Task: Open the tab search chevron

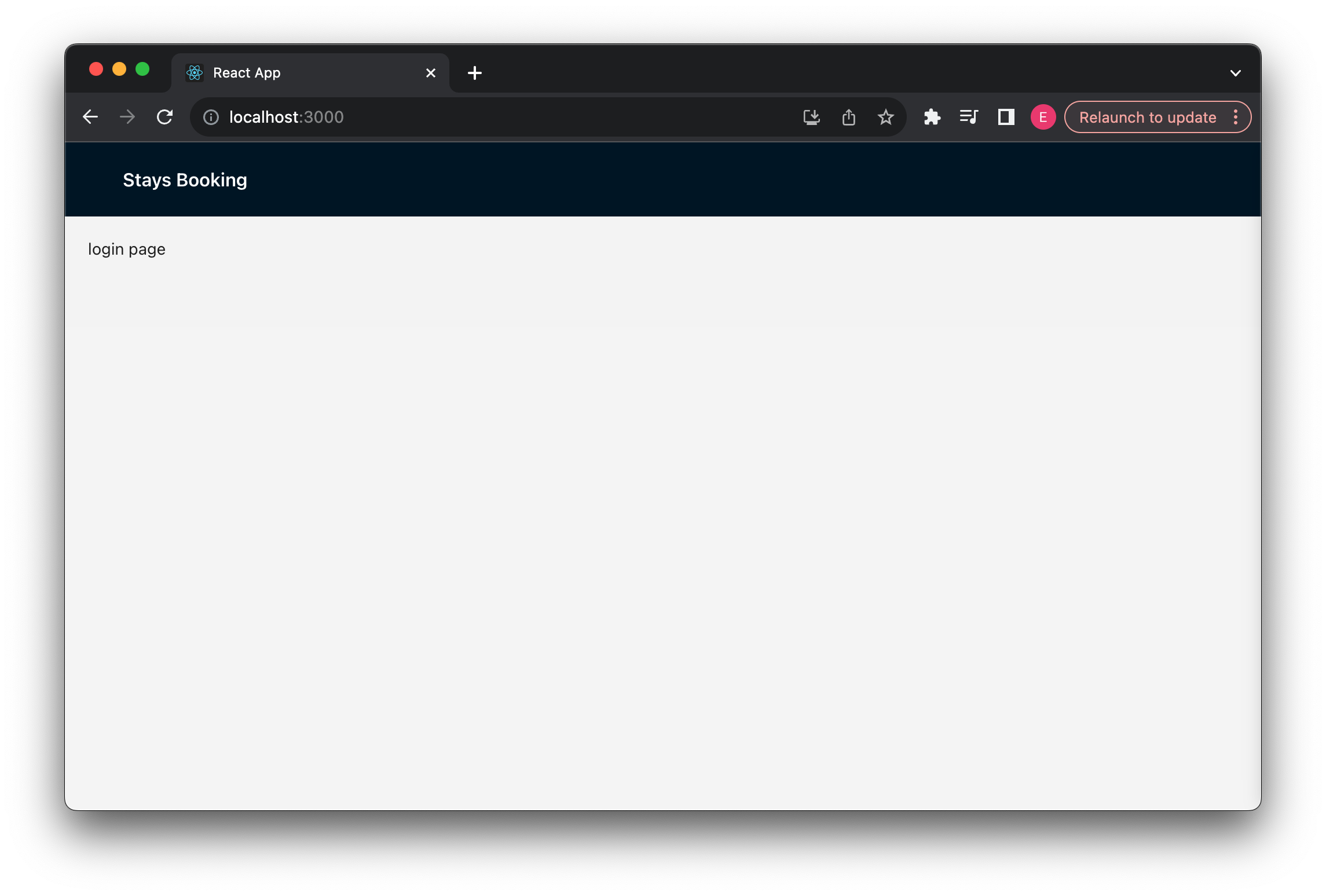Action: (x=1236, y=72)
